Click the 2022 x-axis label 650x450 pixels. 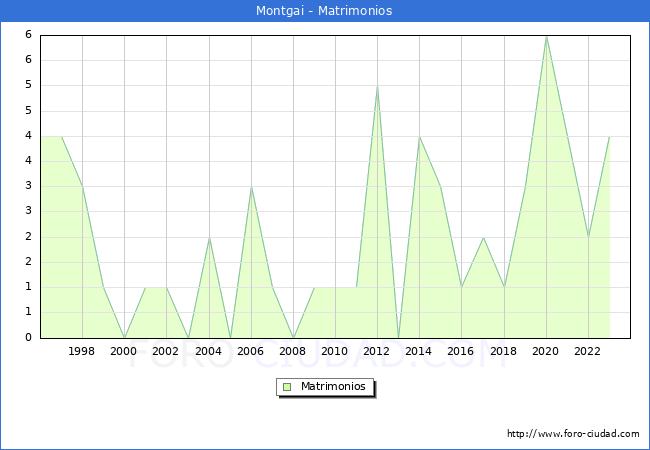click(587, 351)
